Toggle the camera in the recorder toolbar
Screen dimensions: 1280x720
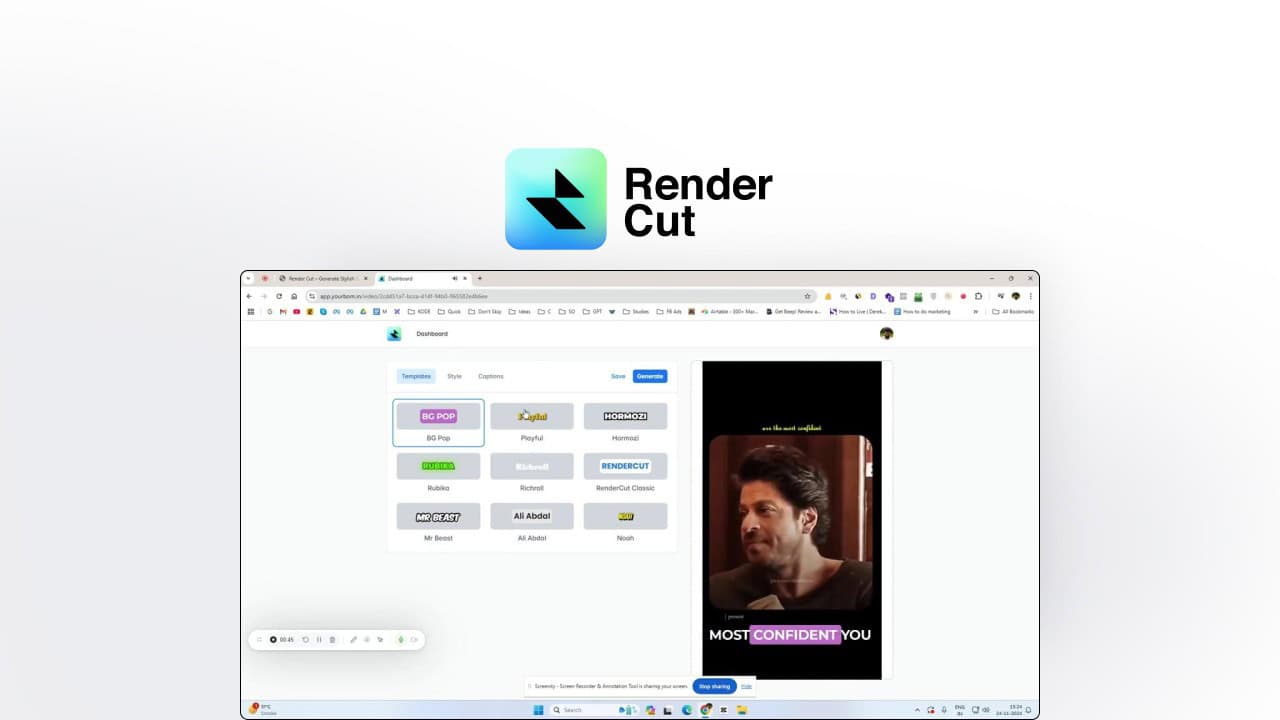coord(413,640)
